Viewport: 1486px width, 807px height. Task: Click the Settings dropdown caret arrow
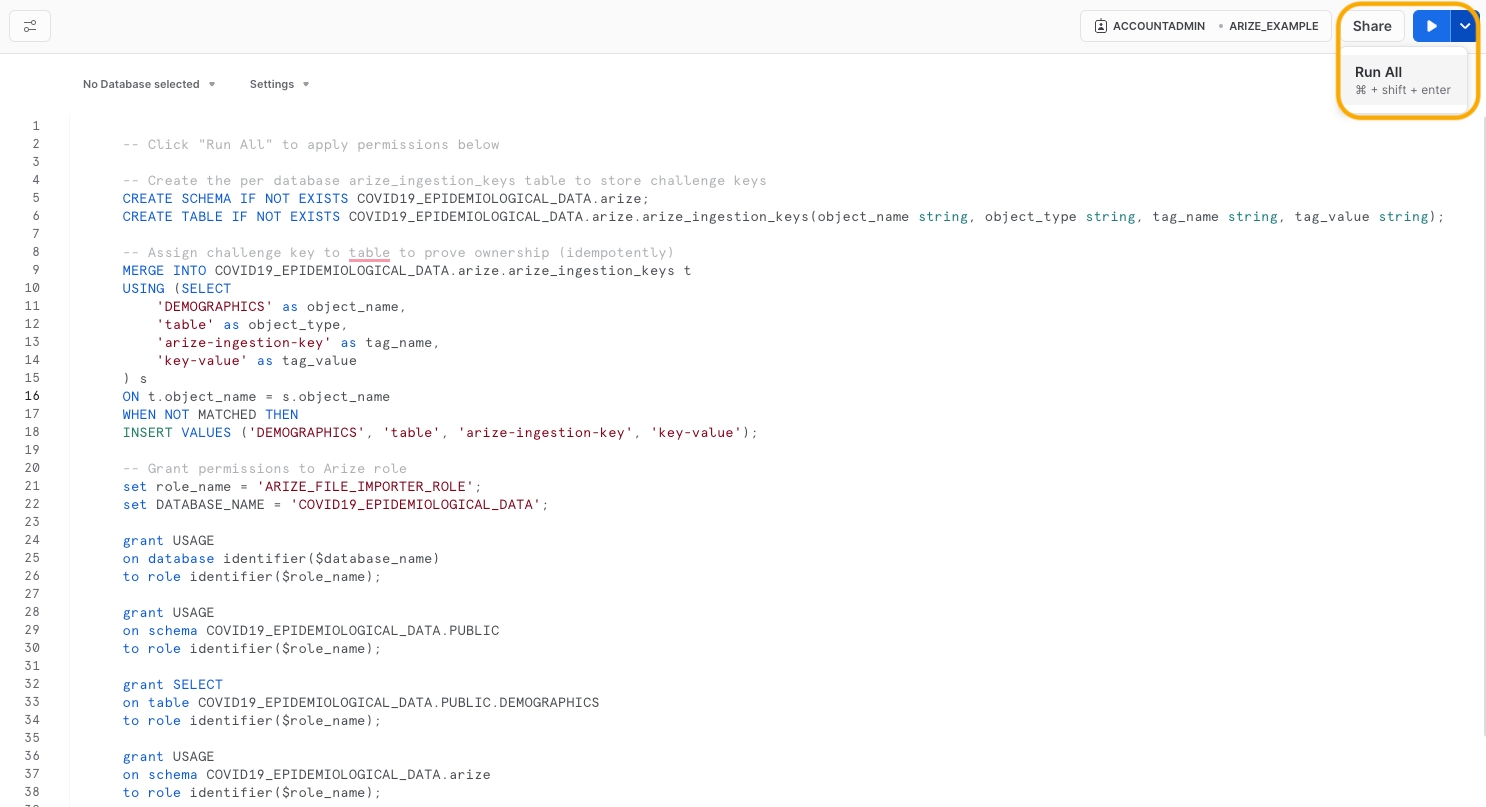(x=306, y=84)
